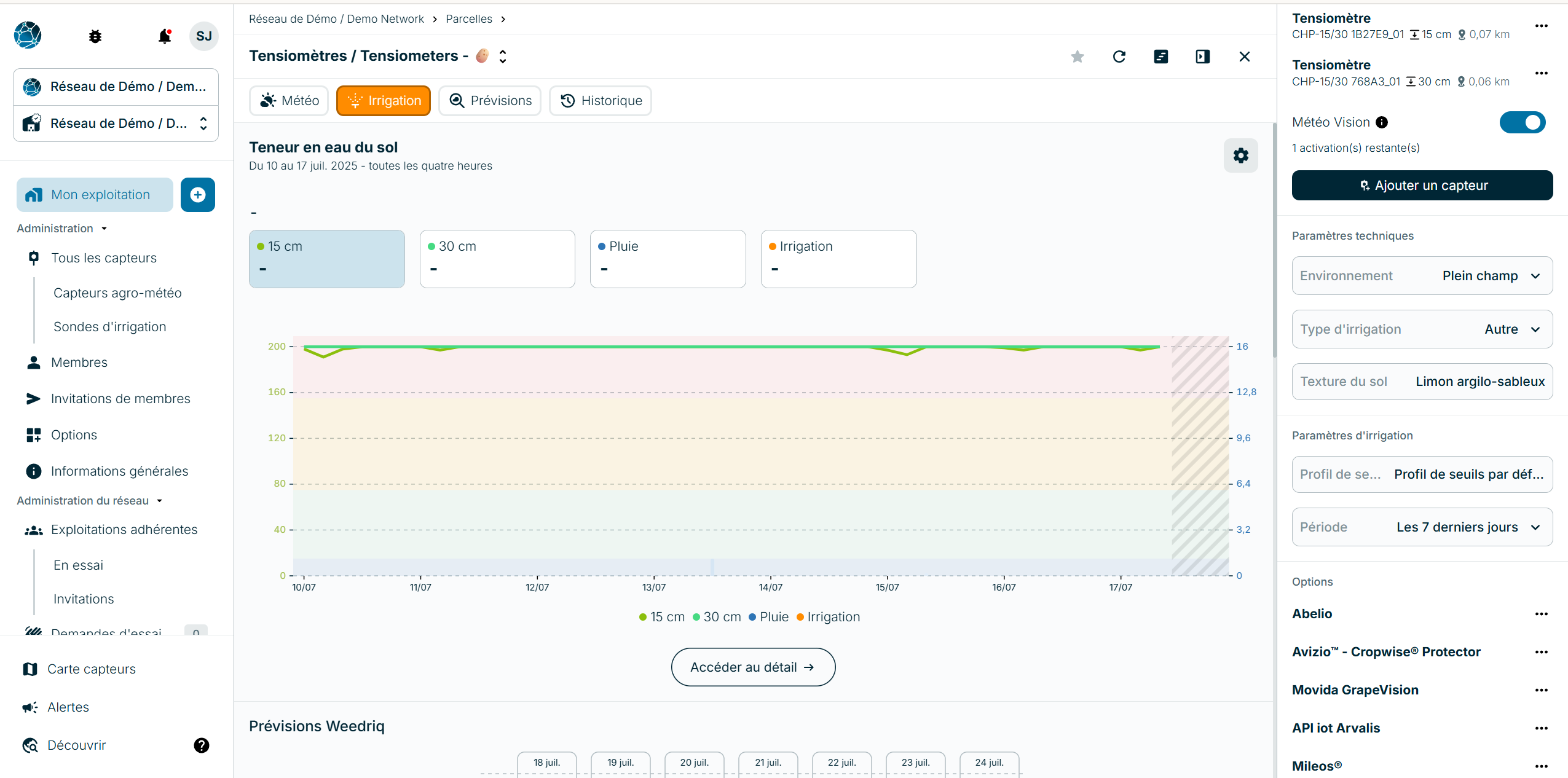
Task: Open the SJ user avatar menu
Action: coord(204,36)
